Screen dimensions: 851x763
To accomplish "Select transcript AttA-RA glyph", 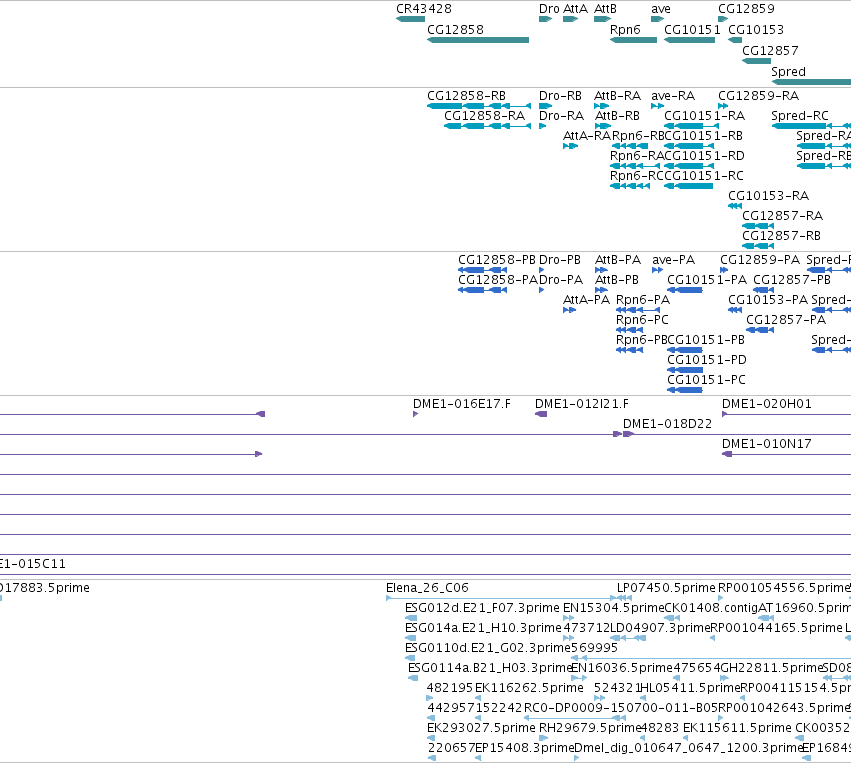I will point(570,146).
